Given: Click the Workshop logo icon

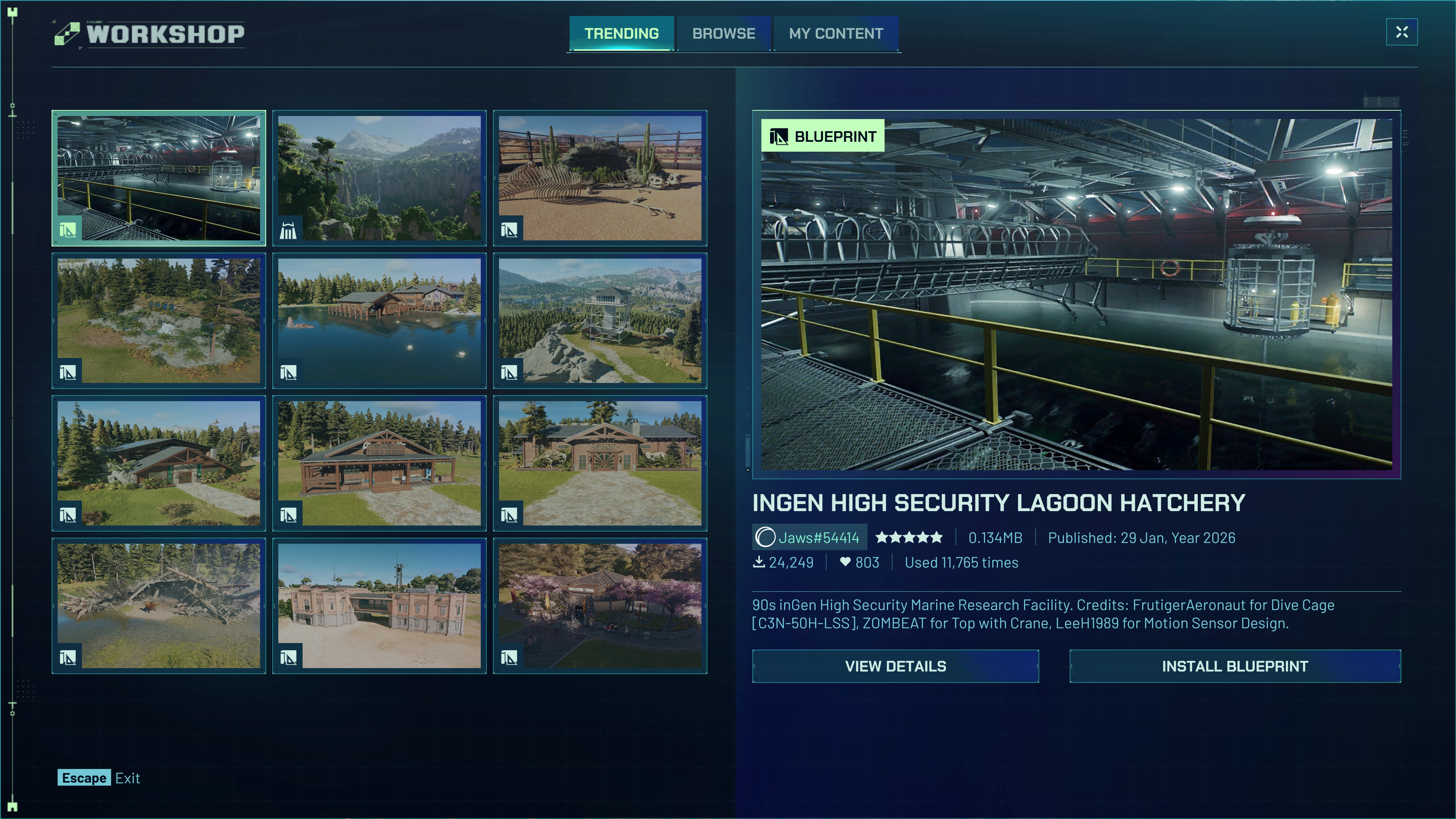Looking at the screenshot, I should click(67, 34).
